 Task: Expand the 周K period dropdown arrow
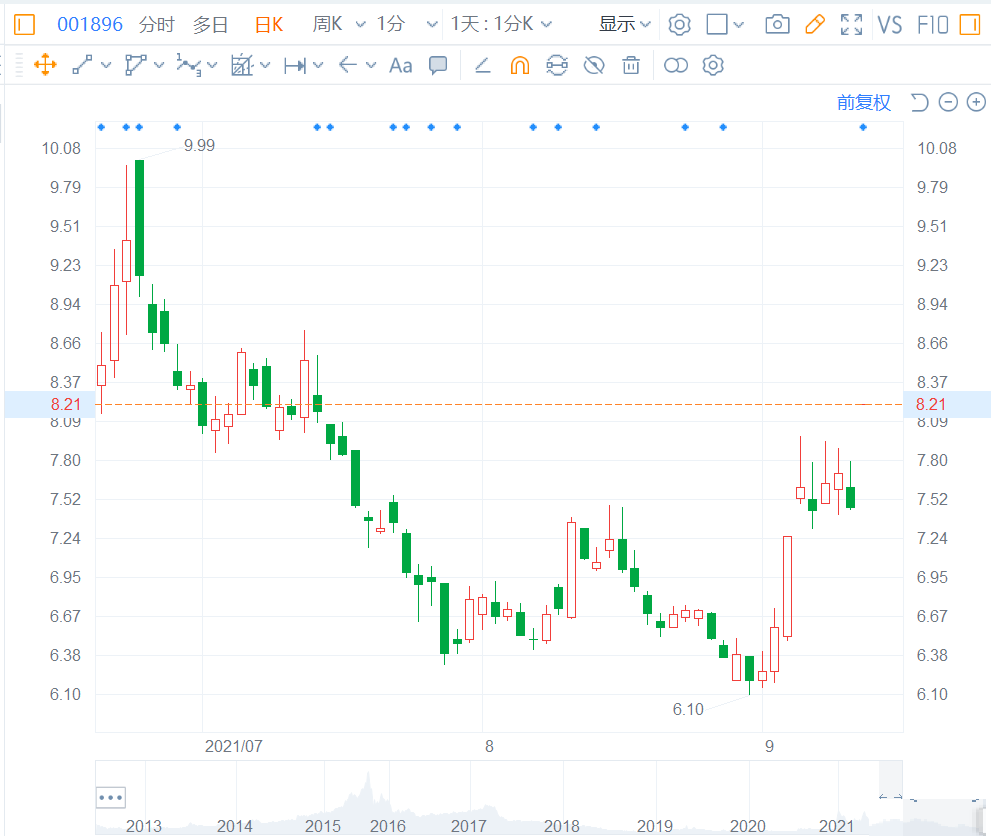[361, 24]
